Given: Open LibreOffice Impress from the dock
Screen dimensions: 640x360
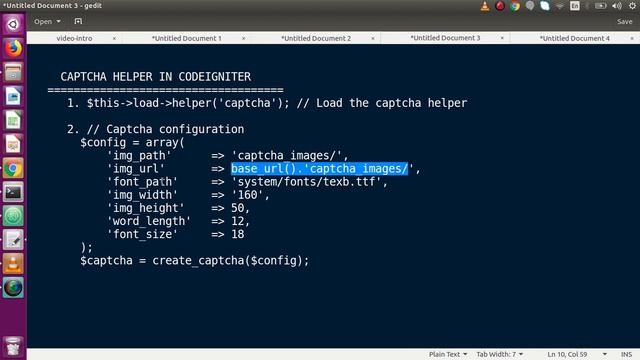Looking at the screenshot, I should 13,144.
